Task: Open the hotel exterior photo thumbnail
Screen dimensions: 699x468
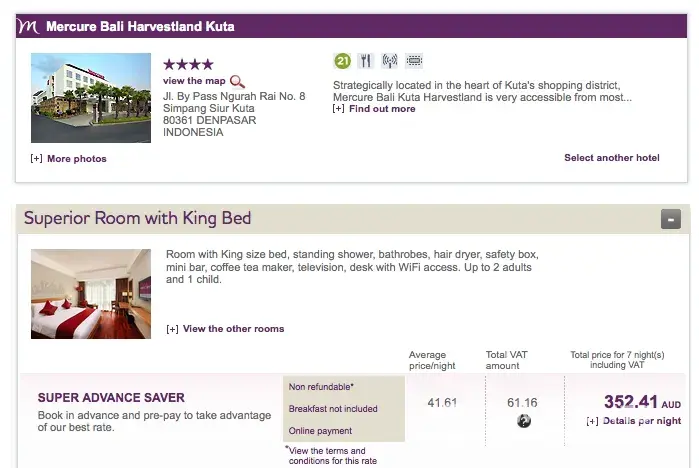Action: 91,98
